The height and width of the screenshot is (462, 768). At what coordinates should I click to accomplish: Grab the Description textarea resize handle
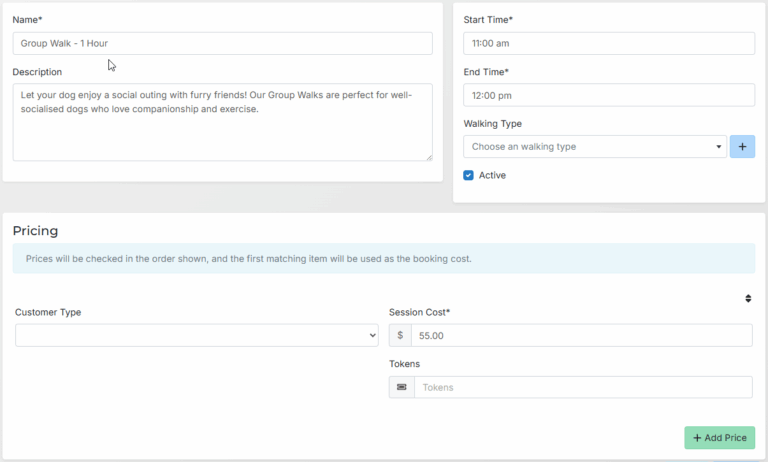click(428, 156)
